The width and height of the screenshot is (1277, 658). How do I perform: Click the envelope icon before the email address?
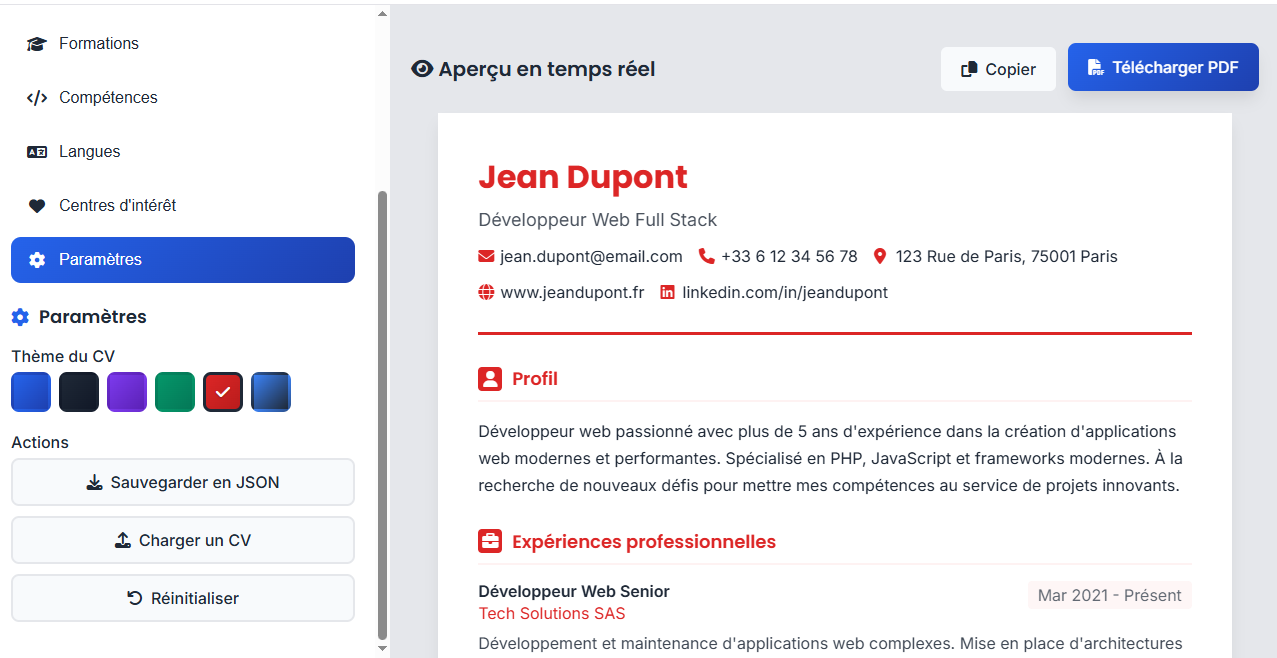point(484,256)
